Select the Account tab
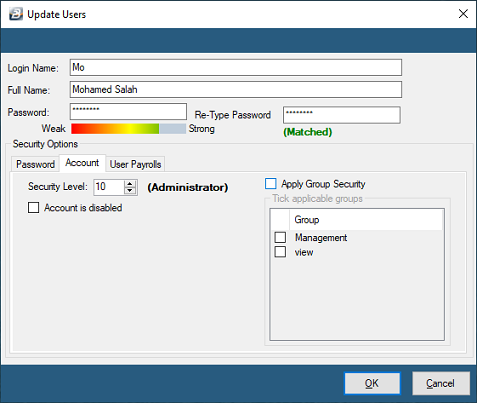This screenshot has height=403, width=477. (x=82, y=163)
